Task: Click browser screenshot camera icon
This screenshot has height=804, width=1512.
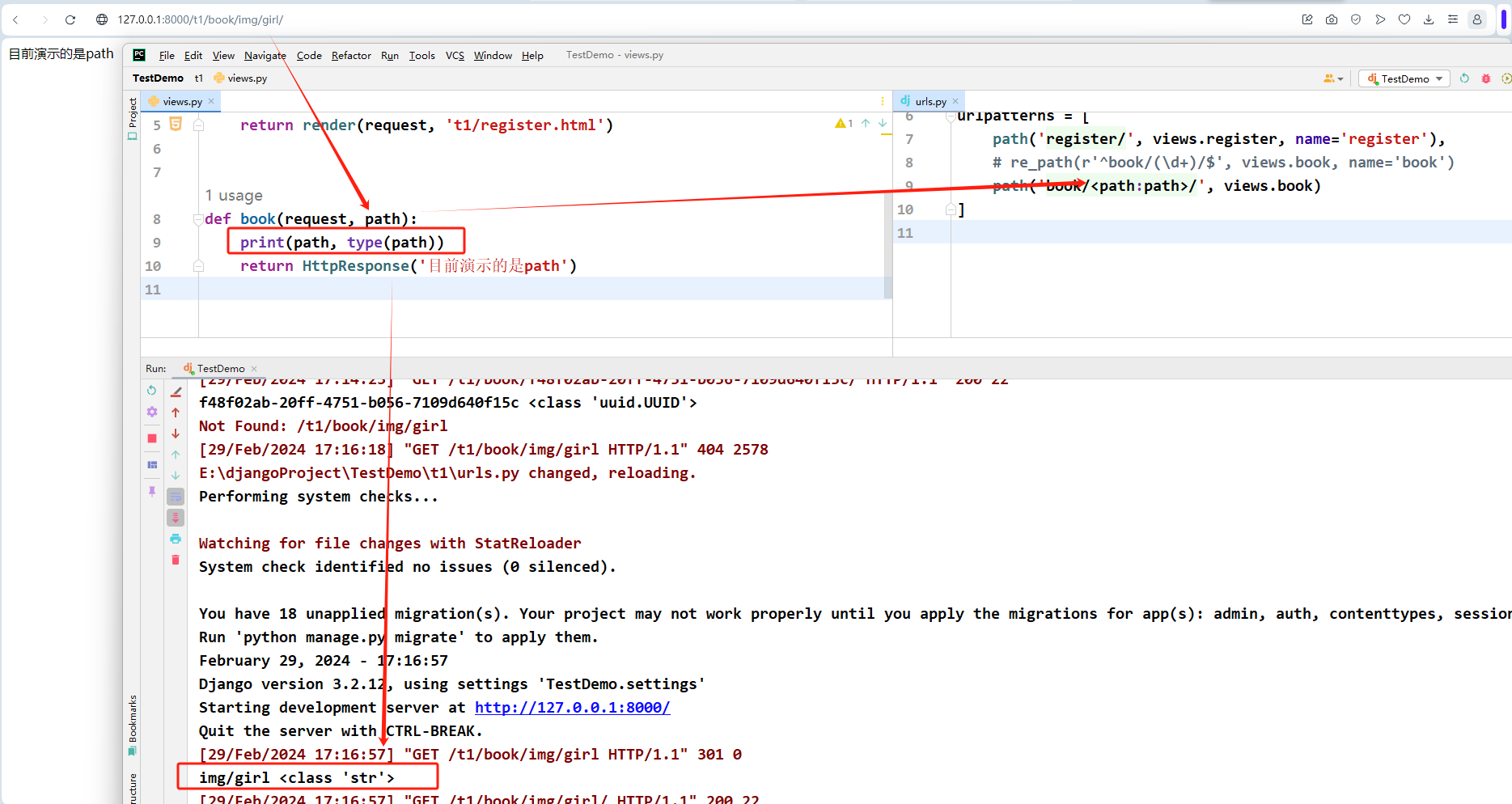Action: tap(1332, 19)
